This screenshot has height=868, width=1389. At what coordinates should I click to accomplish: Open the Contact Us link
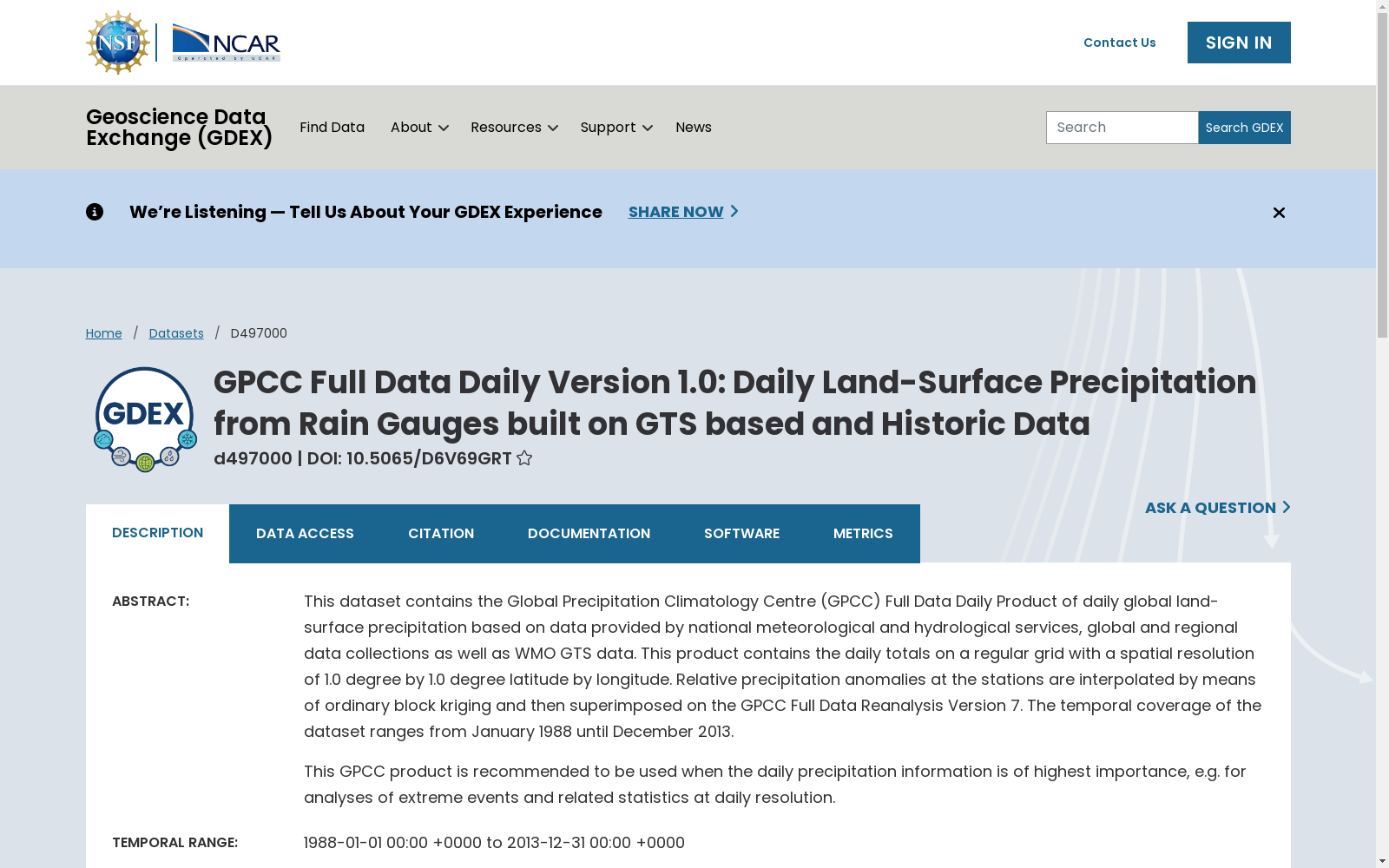(x=1119, y=43)
